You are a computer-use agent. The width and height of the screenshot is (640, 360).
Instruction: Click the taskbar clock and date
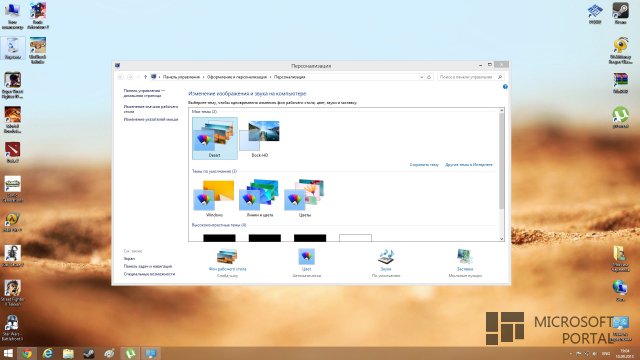624,353
